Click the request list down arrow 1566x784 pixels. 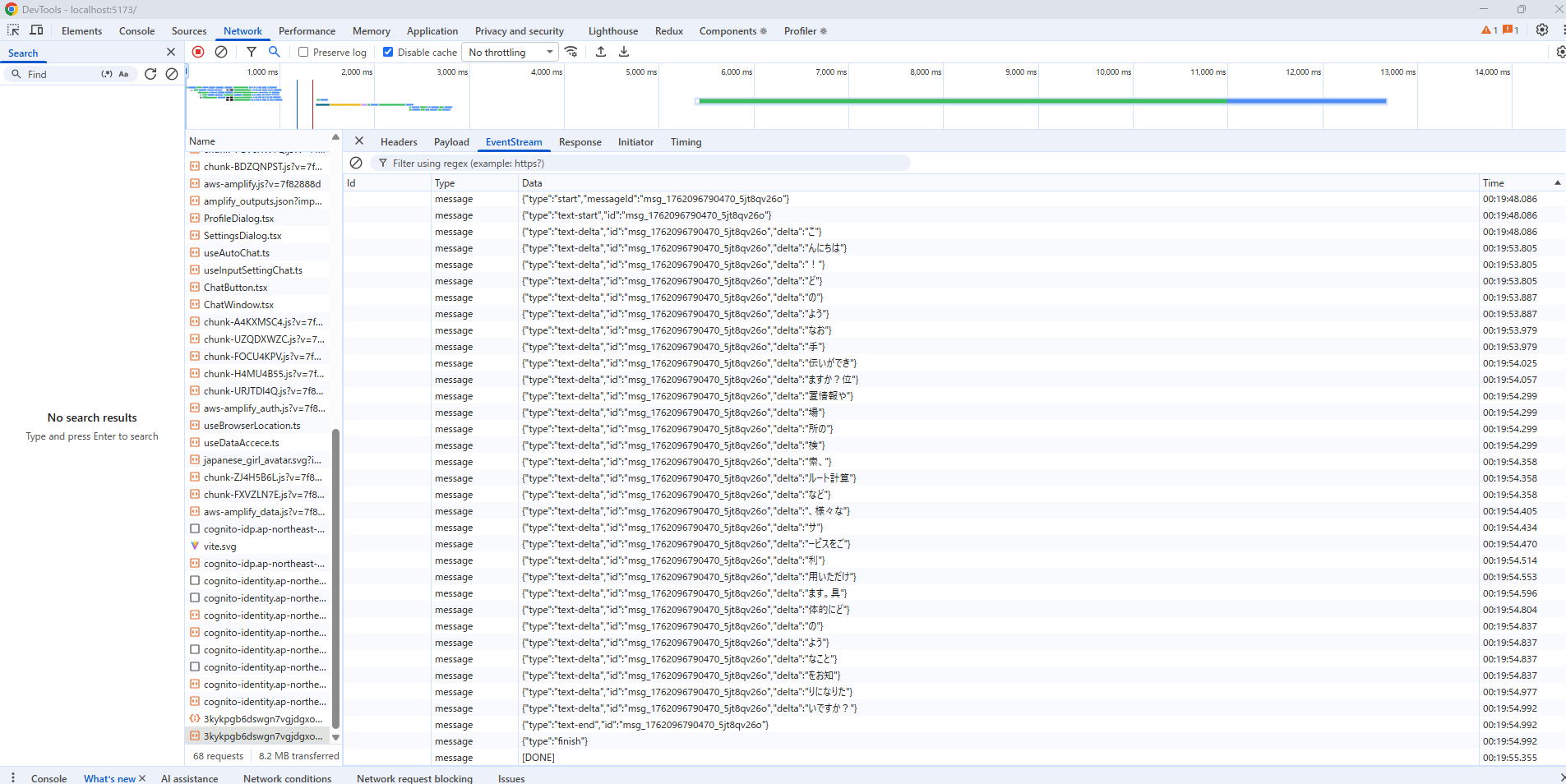click(x=335, y=737)
